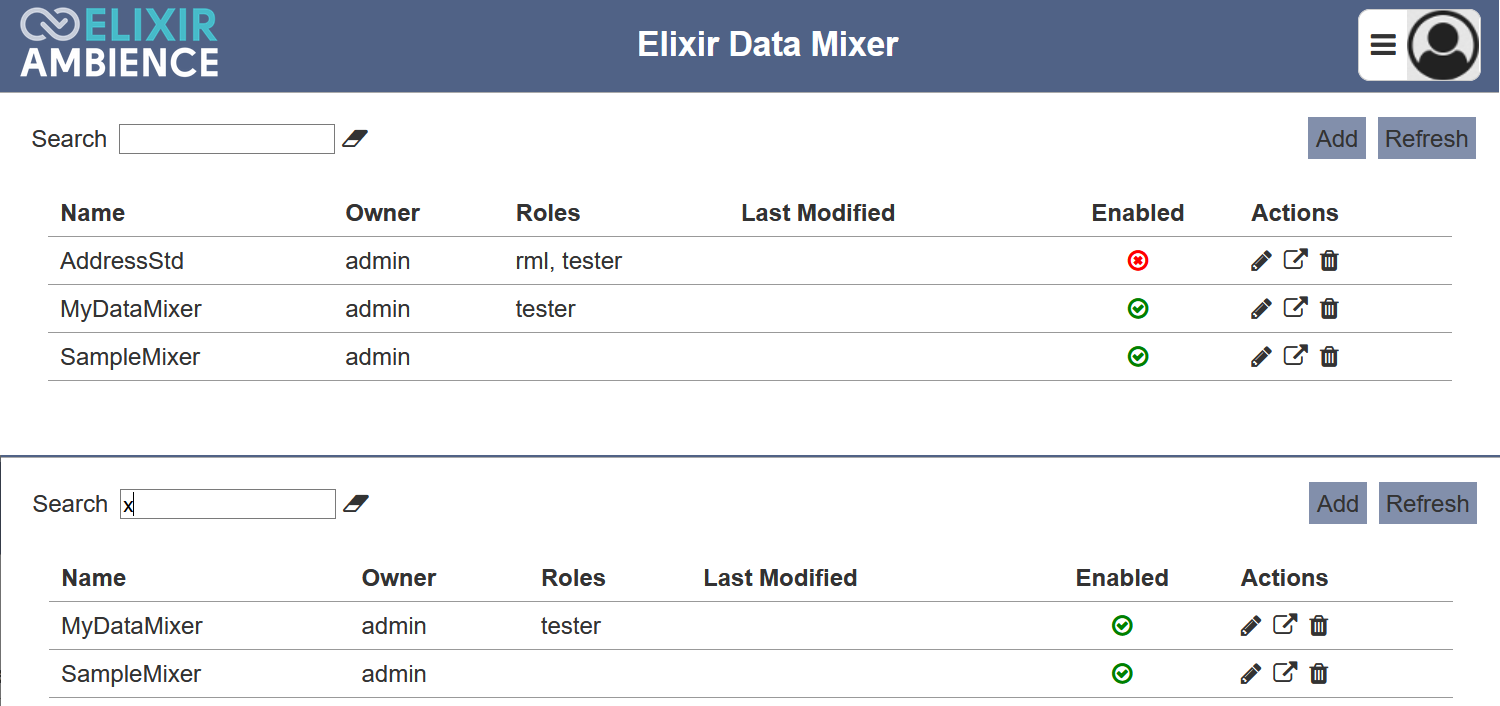Toggle MyDataMixer's enabled checkmark in the upper table

1138,309
